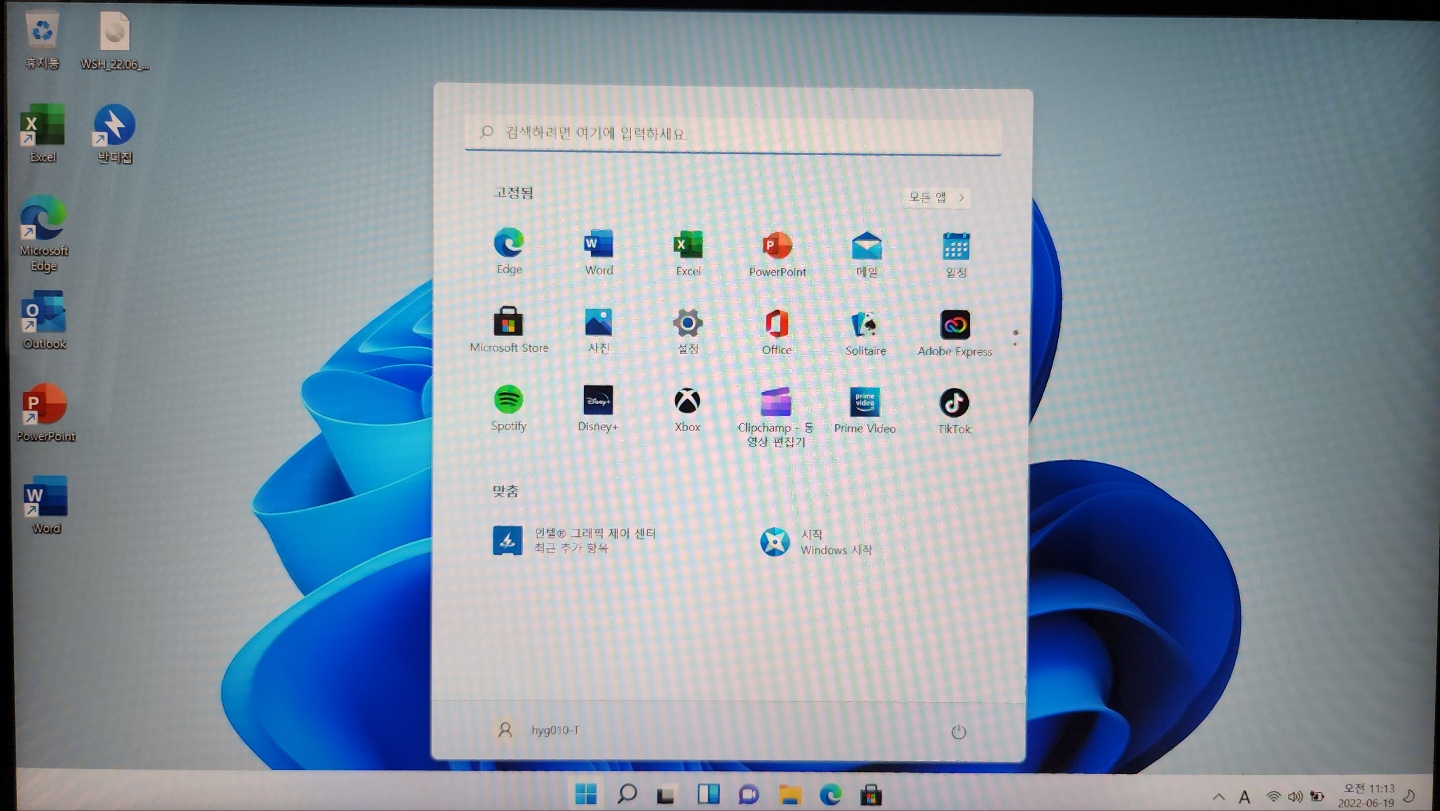The image size is (1440, 811).
Task: Open the 일정 (Calendar) pinned app
Action: 955,253
